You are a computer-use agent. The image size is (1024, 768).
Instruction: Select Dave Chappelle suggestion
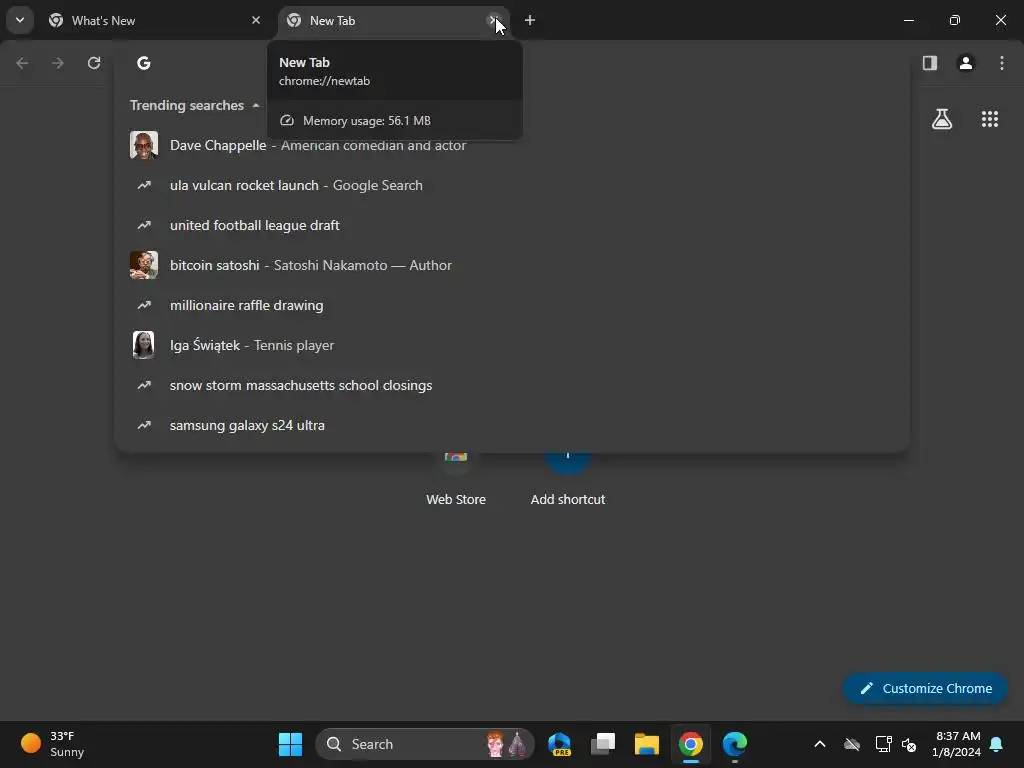511,145
